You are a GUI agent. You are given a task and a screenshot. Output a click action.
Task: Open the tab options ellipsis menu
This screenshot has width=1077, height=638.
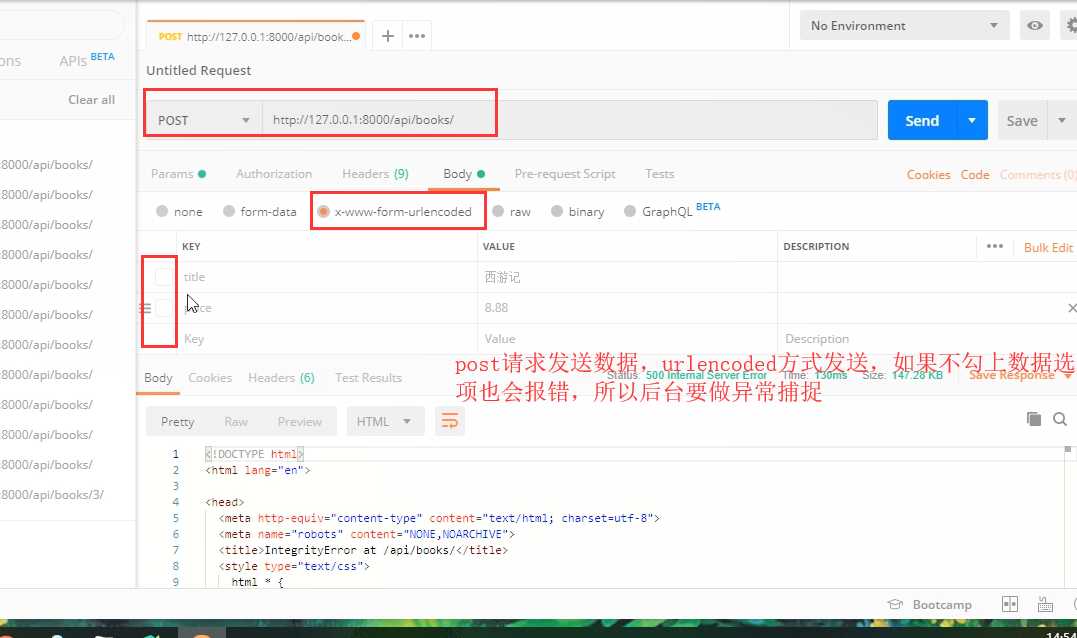coord(417,36)
